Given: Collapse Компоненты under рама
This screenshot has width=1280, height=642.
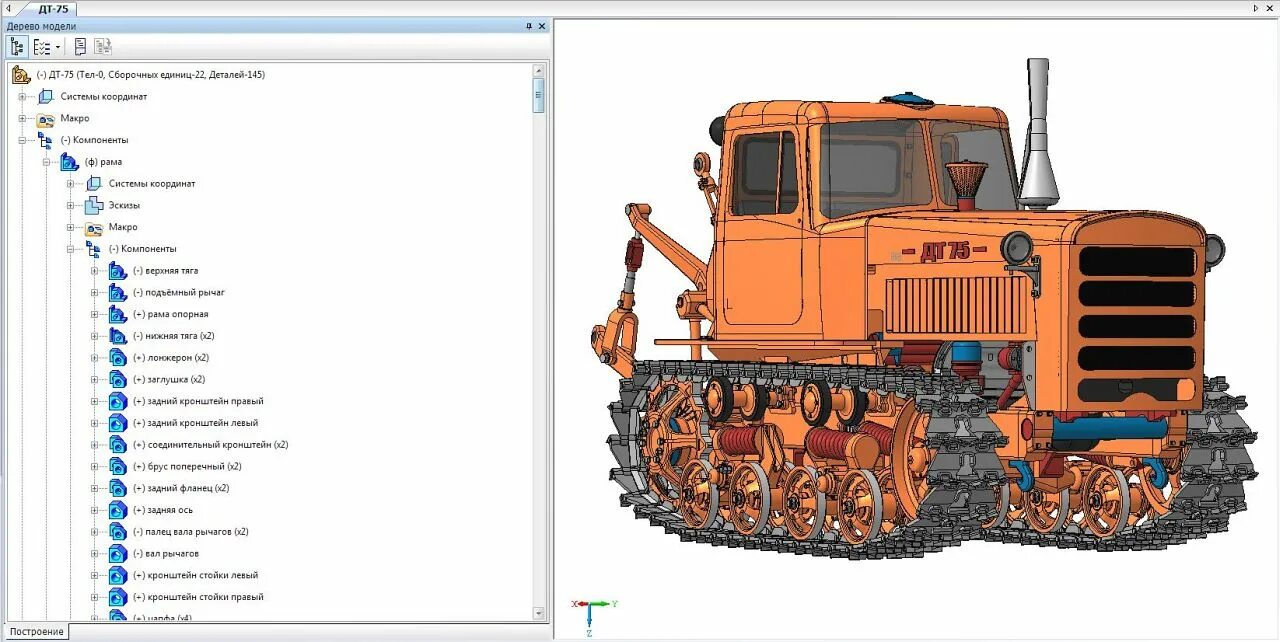Looking at the screenshot, I should click(70, 249).
